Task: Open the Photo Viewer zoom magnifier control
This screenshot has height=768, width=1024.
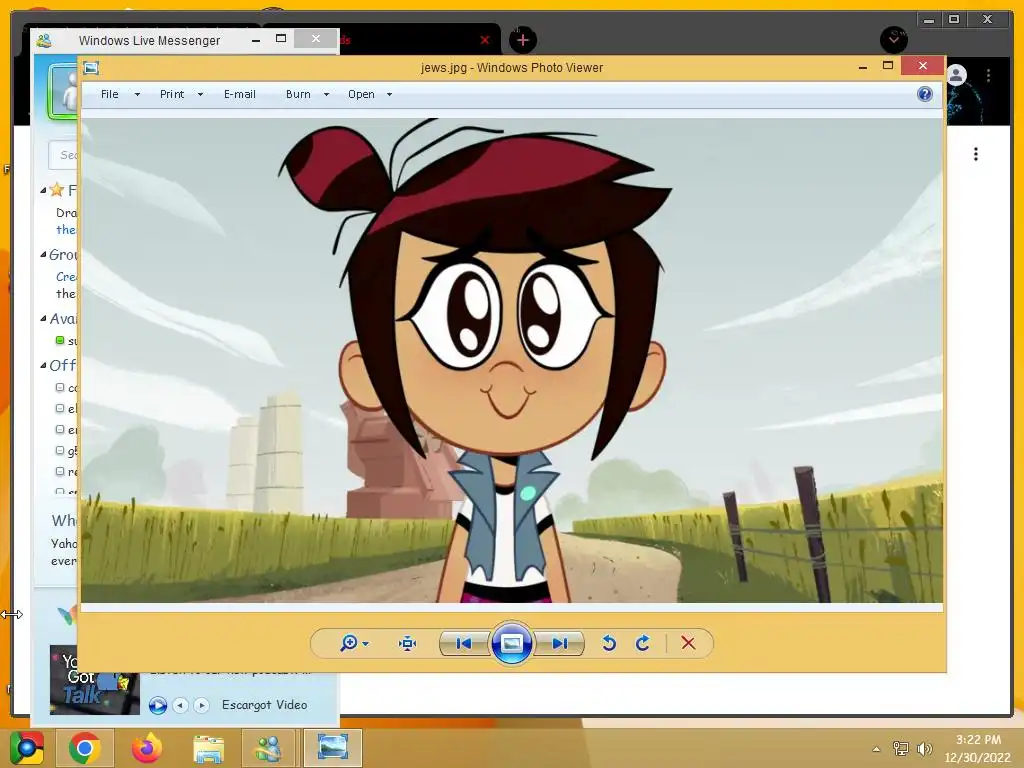Action: pos(349,643)
